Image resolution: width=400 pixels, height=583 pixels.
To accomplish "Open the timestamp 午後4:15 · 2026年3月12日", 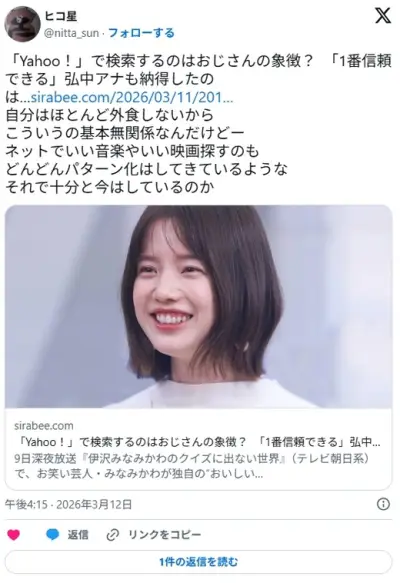I will click(x=69, y=505).
